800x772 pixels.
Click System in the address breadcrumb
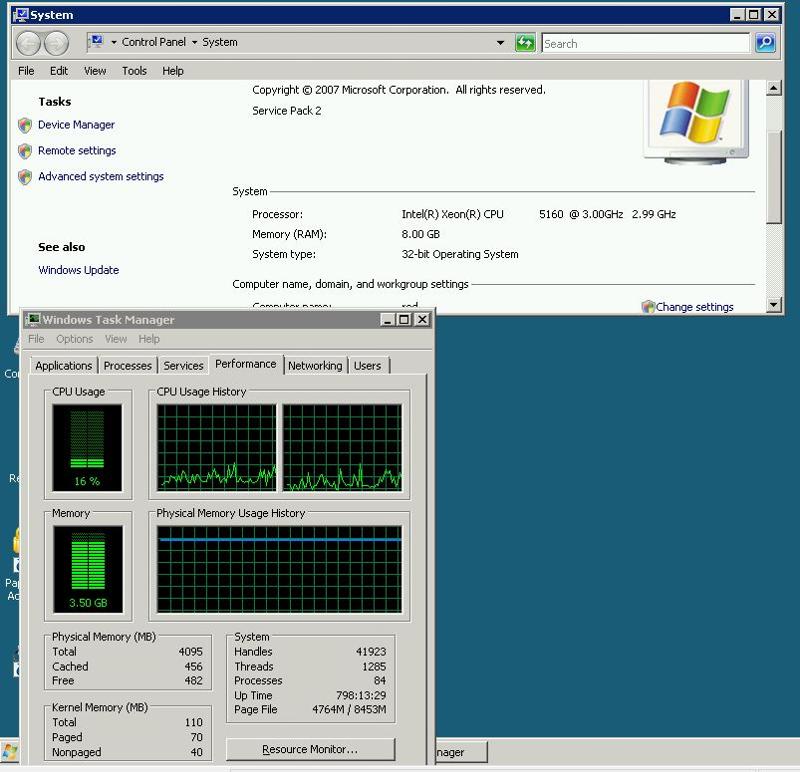tap(220, 42)
